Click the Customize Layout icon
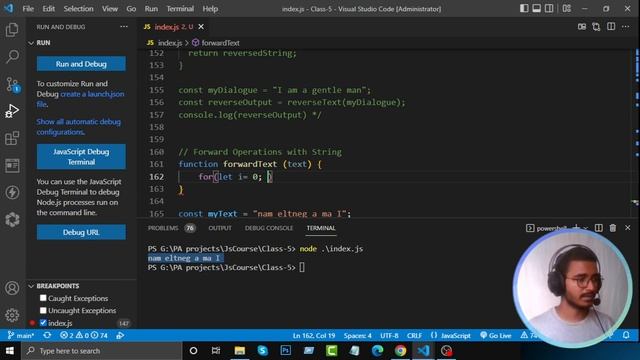640x360 pixels. click(x=567, y=9)
